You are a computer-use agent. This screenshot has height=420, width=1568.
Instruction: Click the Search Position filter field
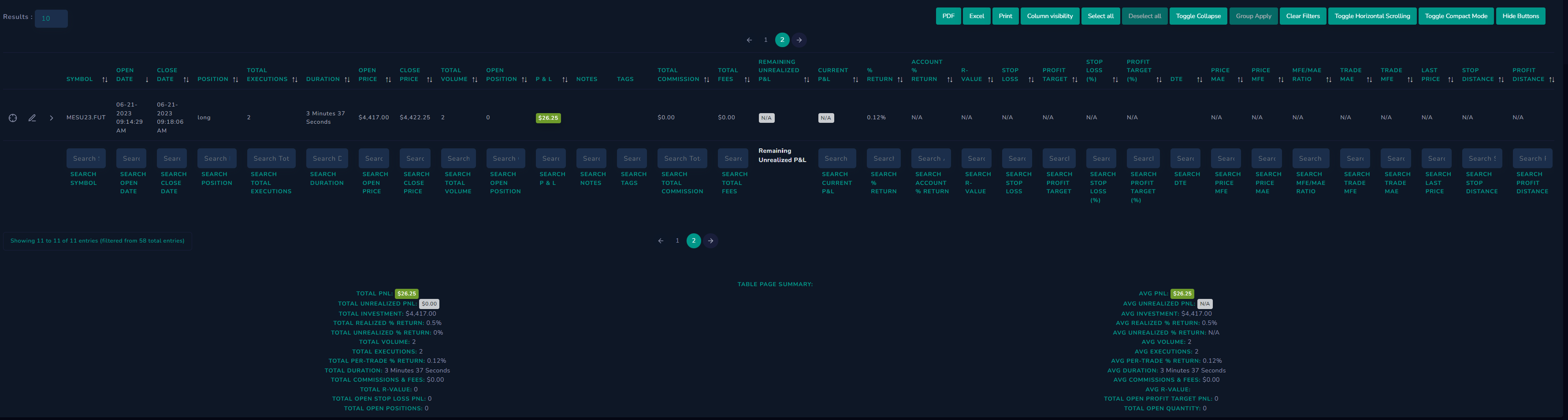(x=217, y=158)
